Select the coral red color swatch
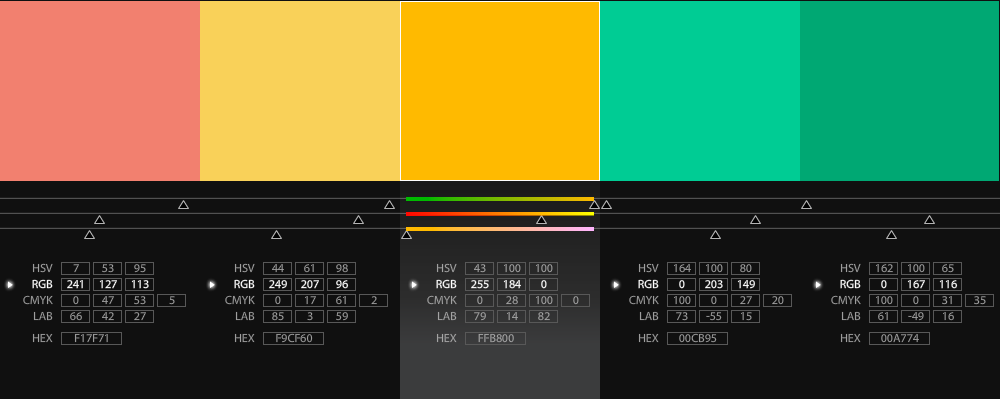Screen dimensions: 1000x399 99,91
